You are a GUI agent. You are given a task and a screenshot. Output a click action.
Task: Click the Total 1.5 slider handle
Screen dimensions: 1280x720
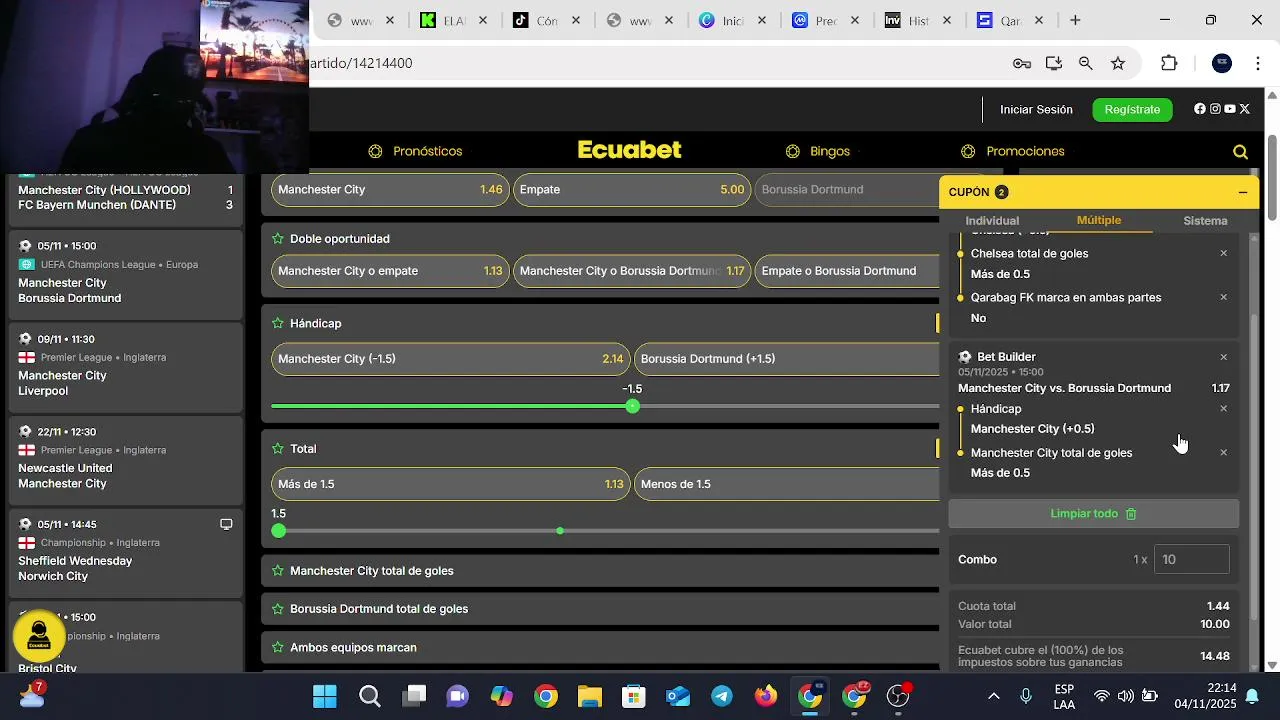point(279,531)
